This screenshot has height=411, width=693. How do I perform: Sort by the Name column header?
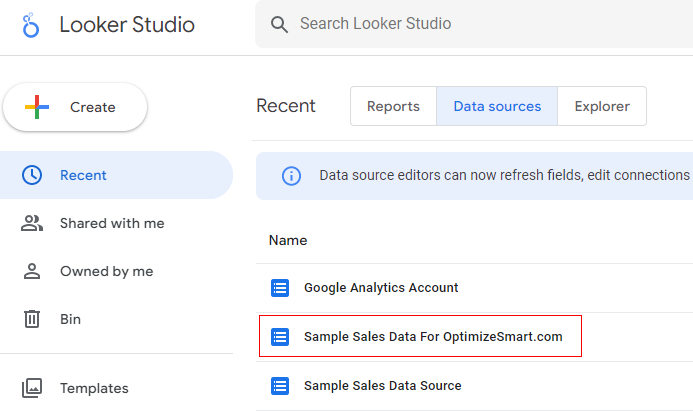[288, 240]
